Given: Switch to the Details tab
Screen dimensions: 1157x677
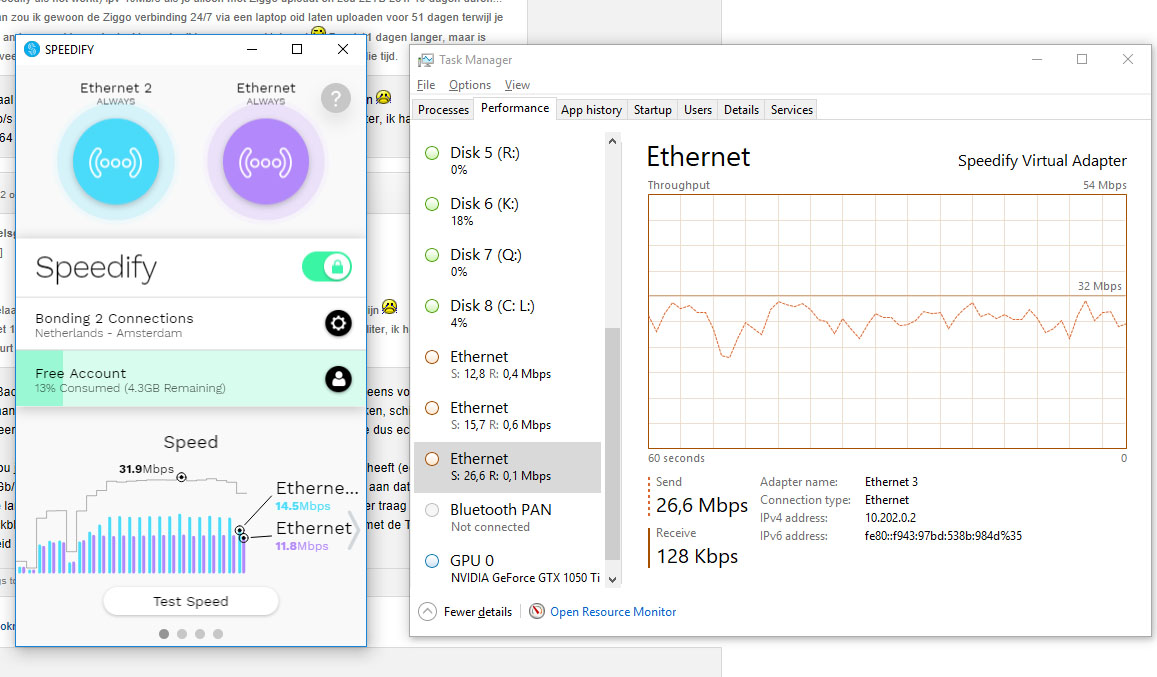Looking at the screenshot, I should (x=741, y=109).
